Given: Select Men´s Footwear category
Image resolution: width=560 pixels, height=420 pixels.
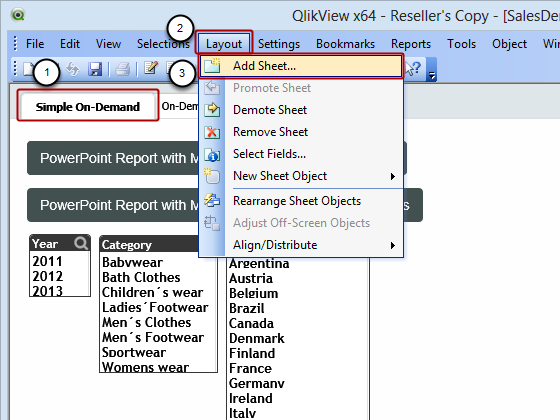Looking at the screenshot, I should point(158,337).
